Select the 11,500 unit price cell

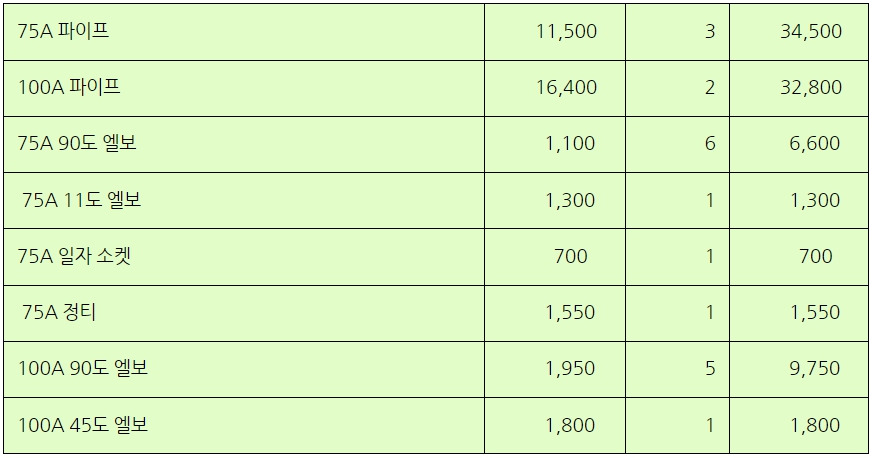click(x=555, y=32)
